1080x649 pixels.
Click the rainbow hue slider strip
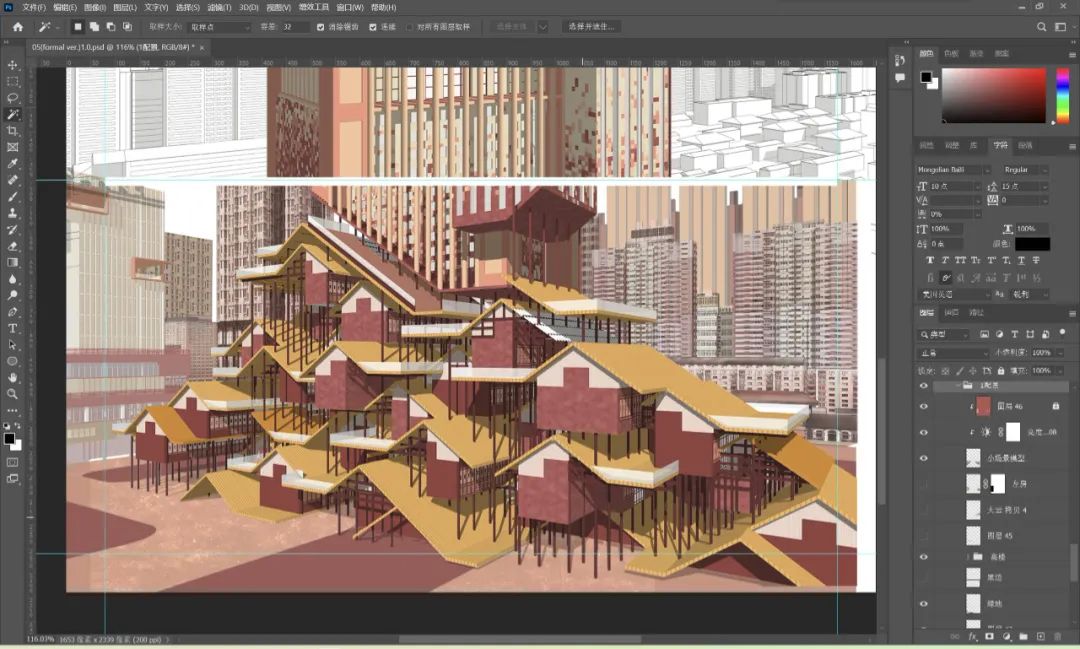click(1063, 96)
